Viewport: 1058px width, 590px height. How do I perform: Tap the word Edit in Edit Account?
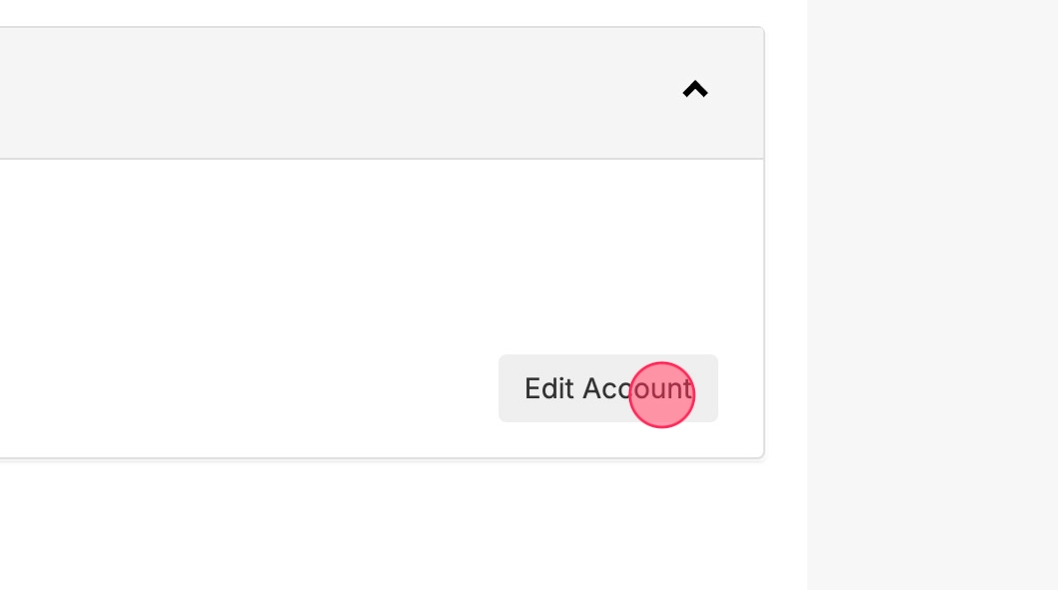coord(548,388)
